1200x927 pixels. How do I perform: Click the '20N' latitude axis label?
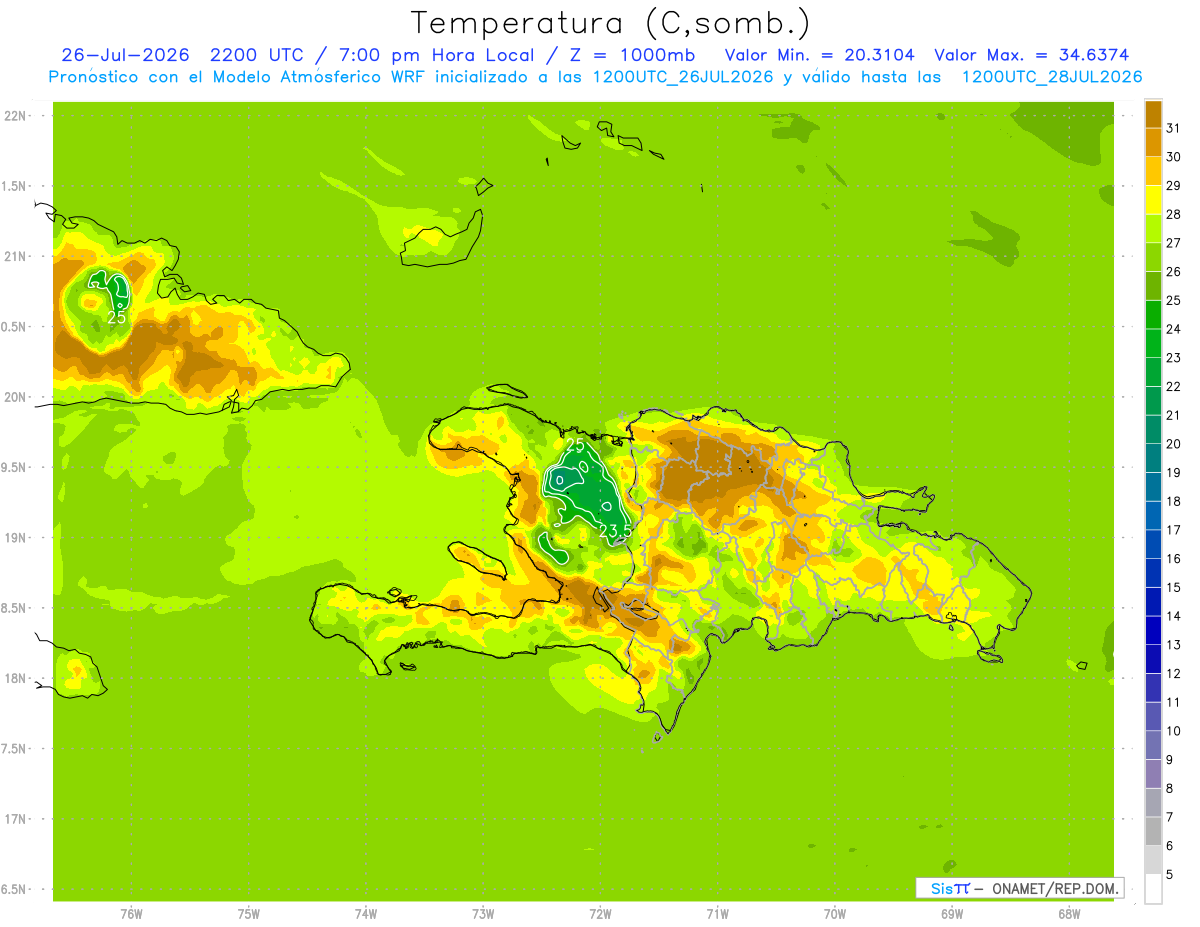[x=15, y=397]
